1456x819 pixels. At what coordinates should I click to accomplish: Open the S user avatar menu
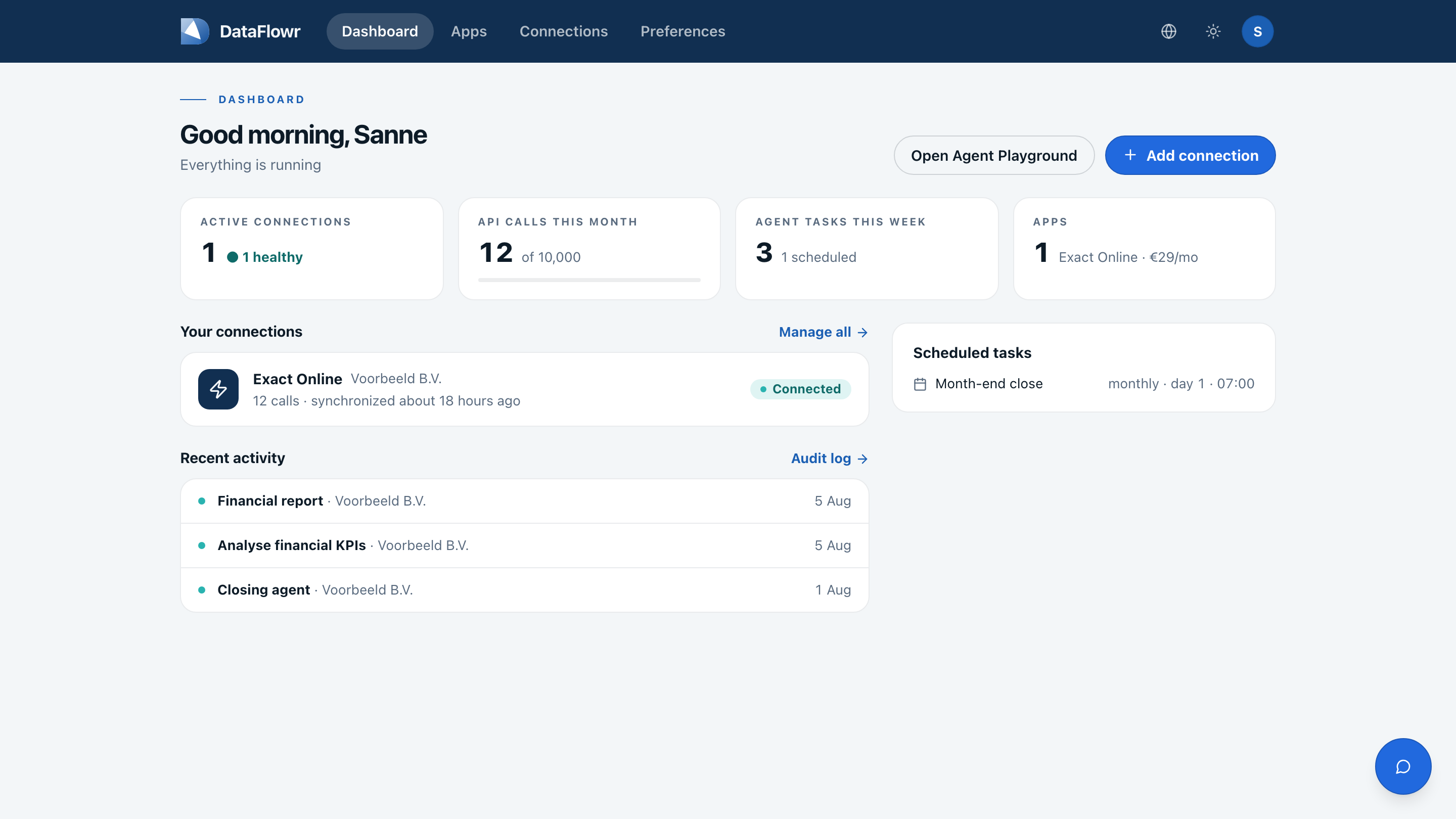1257,31
